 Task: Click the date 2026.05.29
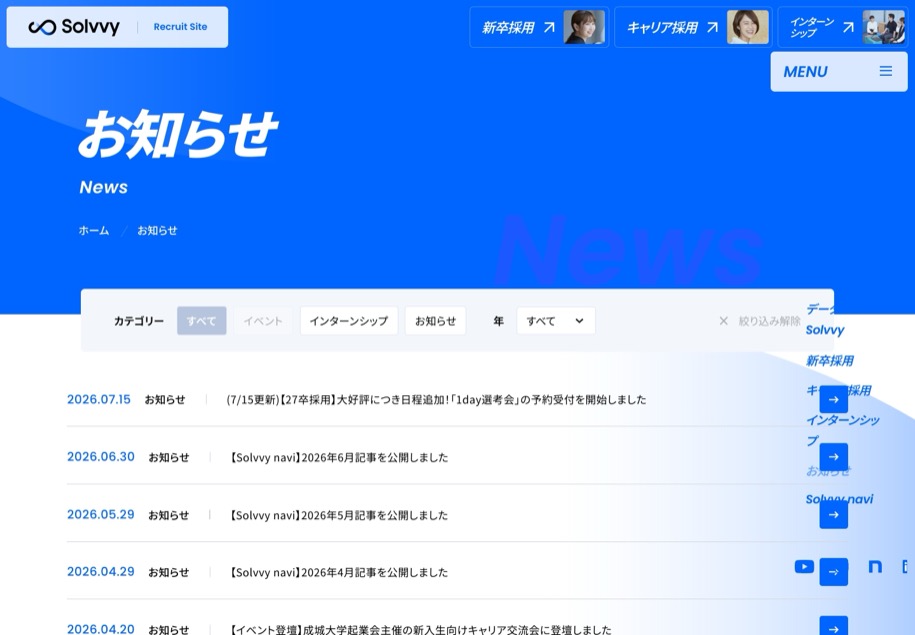pos(100,514)
